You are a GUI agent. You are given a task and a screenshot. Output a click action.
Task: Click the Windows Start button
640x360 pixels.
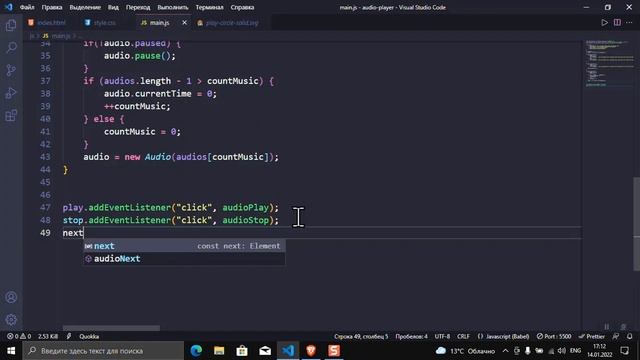[x=11, y=351]
